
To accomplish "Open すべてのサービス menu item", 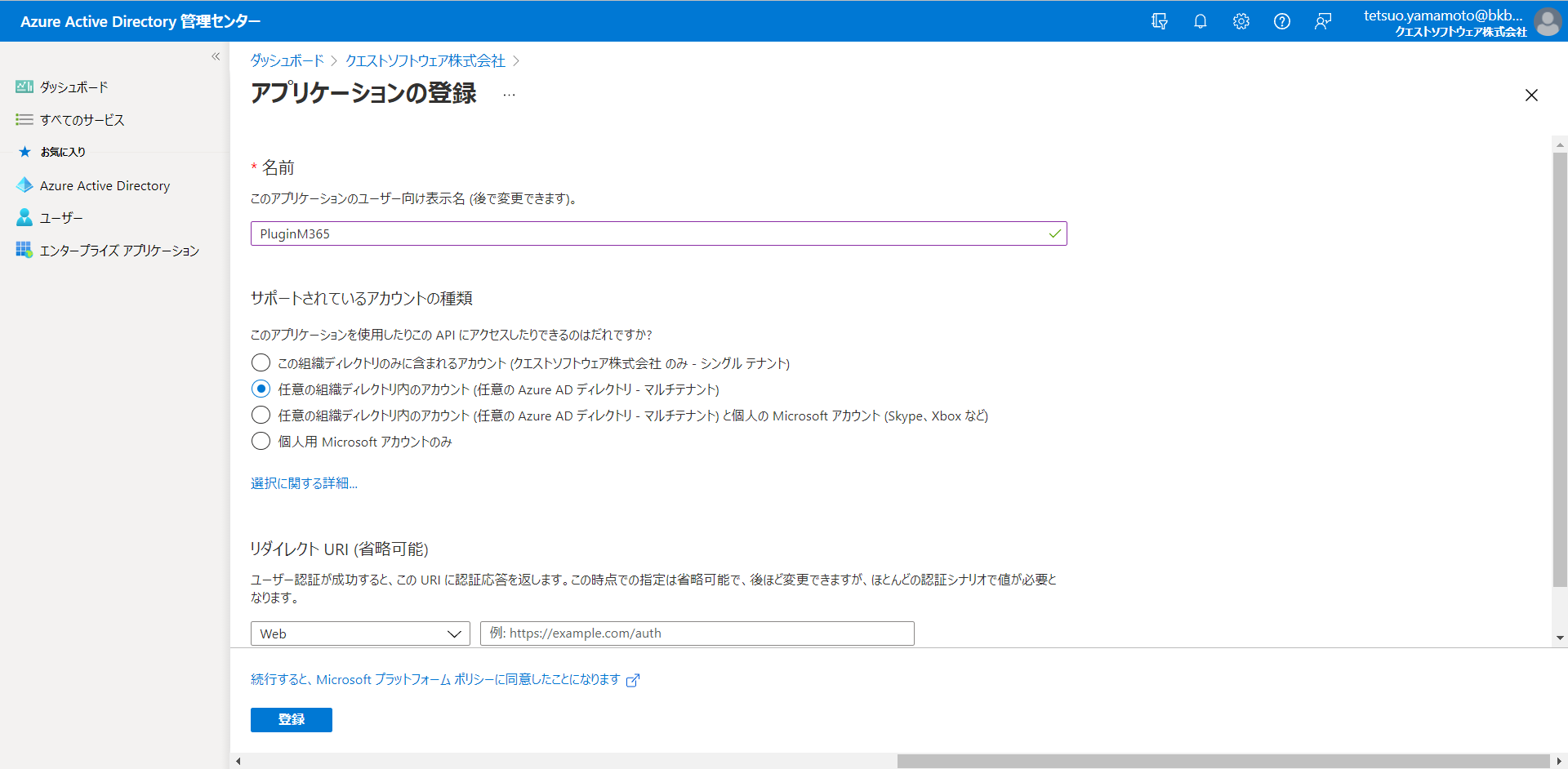I will point(82,120).
